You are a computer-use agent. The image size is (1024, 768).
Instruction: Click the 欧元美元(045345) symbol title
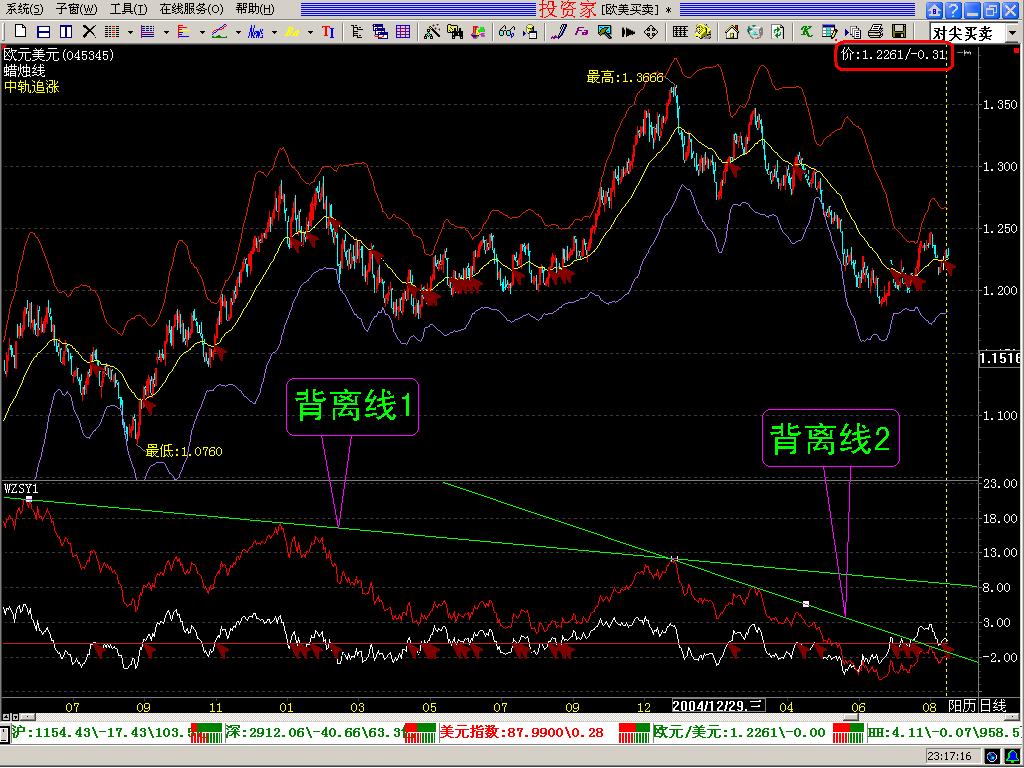(x=59, y=55)
